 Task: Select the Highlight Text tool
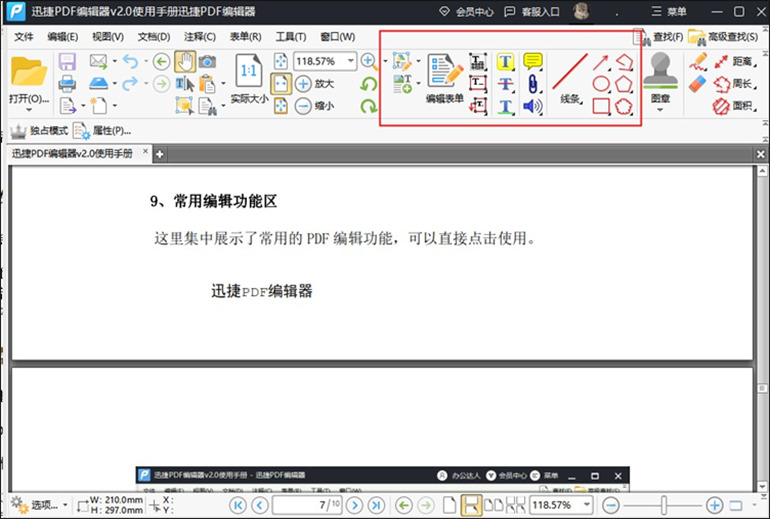click(x=505, y=62)
